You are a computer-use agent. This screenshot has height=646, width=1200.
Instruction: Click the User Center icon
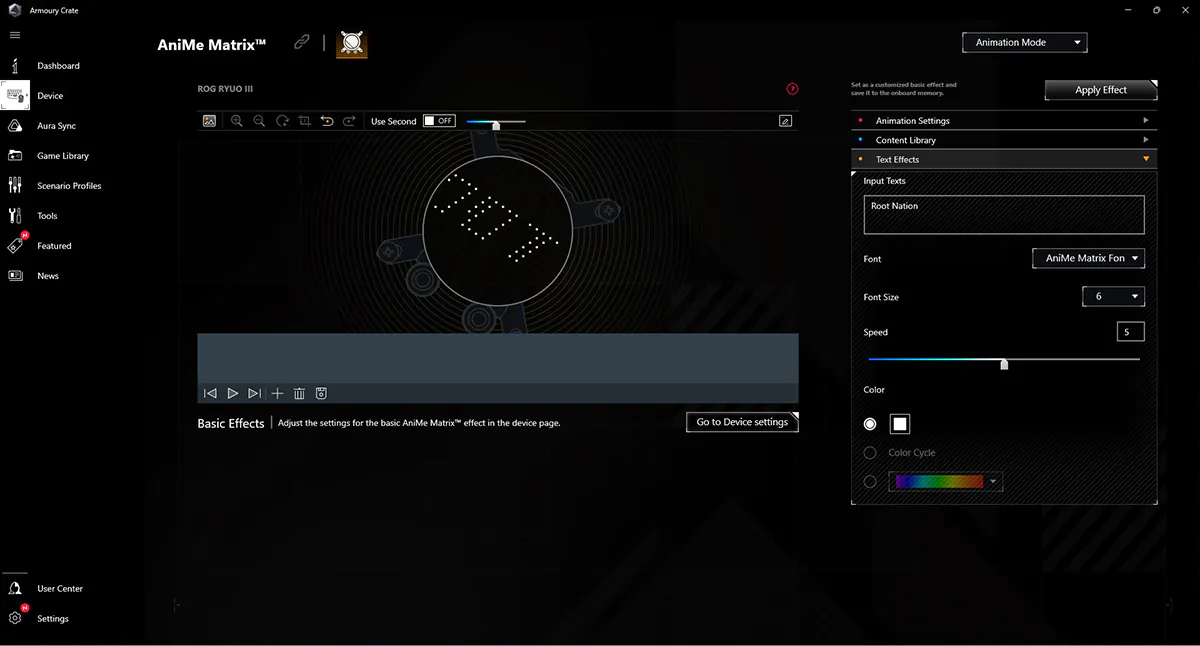[x=15, y=588]
